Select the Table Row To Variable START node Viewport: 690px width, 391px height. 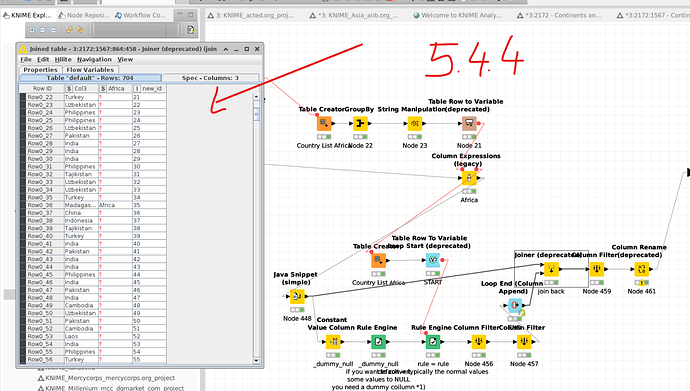point(433,260)
